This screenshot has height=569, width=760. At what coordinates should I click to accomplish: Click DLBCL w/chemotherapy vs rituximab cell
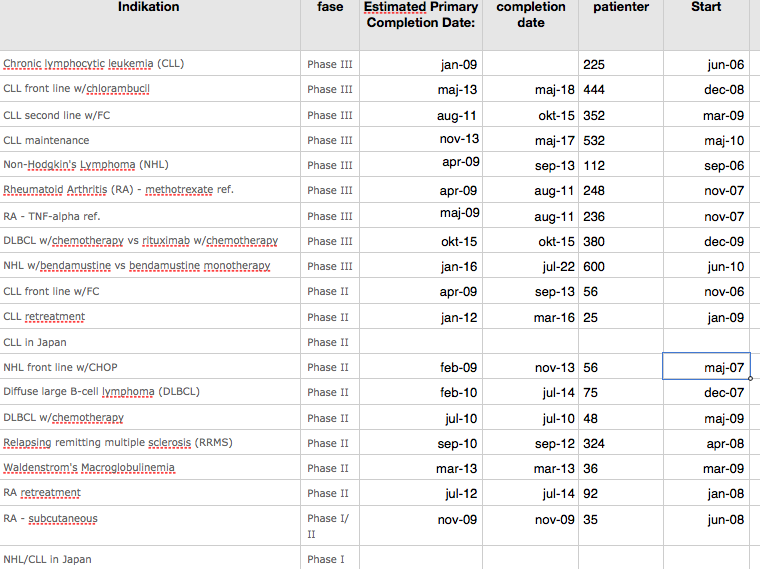click(x=150, y=240)
